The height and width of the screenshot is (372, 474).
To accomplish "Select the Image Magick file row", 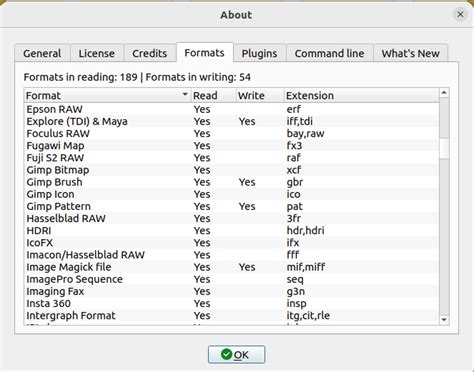I will 232,267.
